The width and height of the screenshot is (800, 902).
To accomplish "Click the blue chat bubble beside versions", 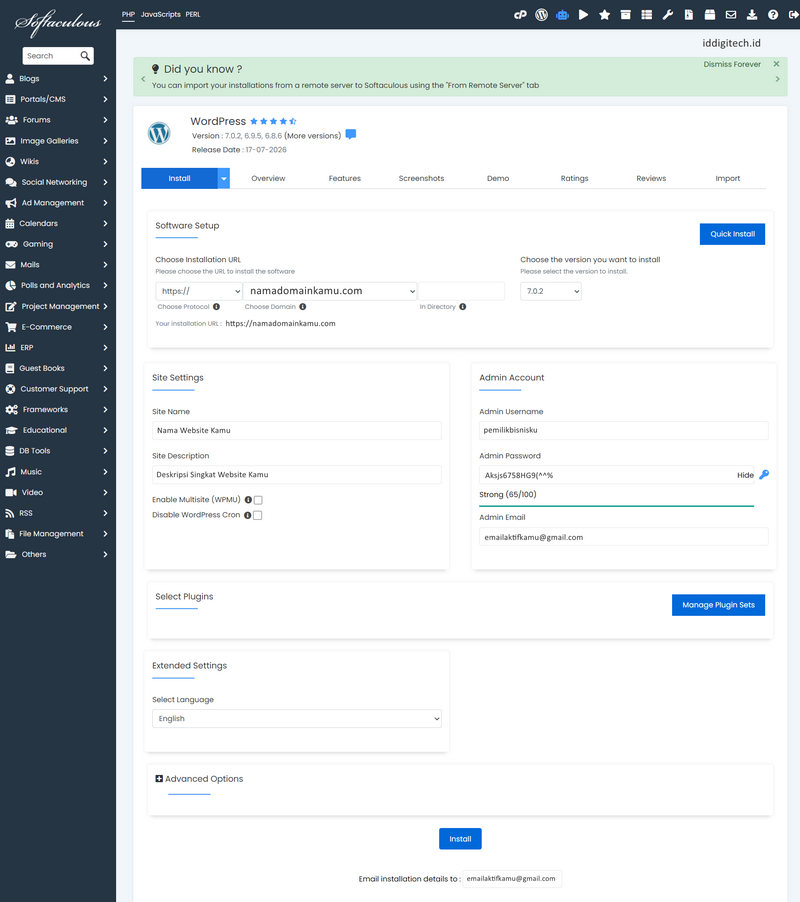I will coord(351,135).
